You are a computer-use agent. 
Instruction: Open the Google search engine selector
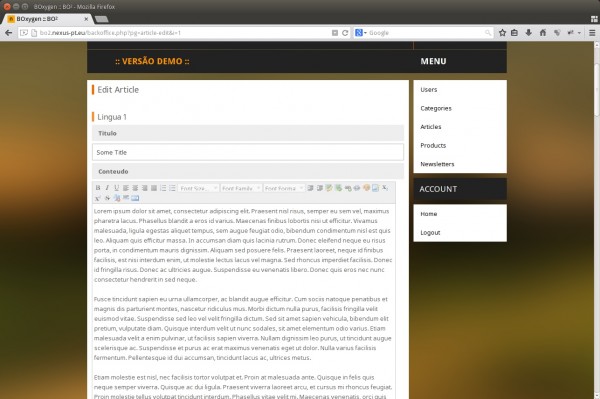coord(360,33)
